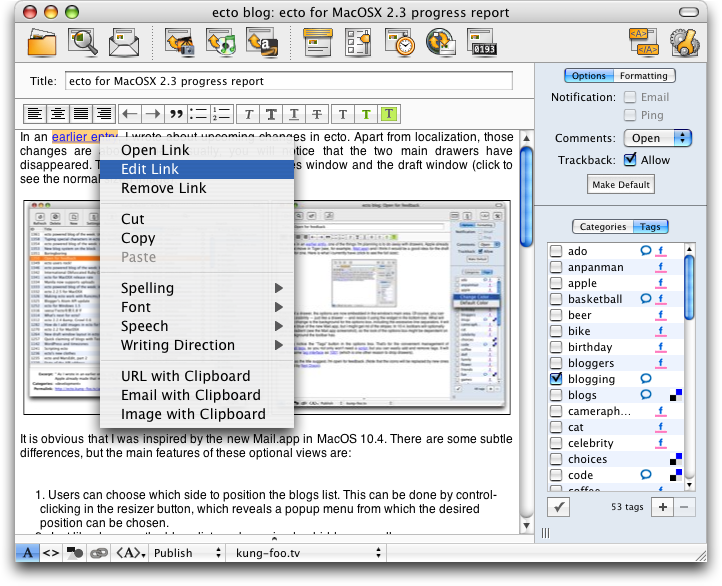Switch to the Formatting tab
Viewport: 722px width, 586px height.
644,75
